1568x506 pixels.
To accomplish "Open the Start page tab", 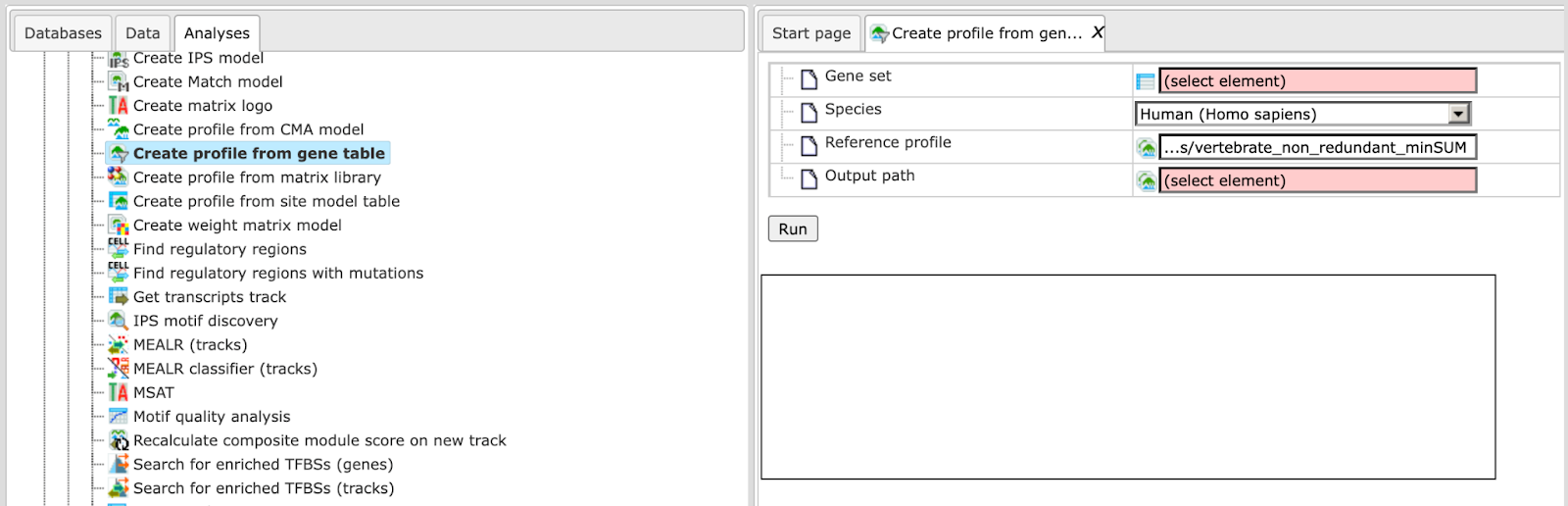I will pyautogui.click(x=811, y=33).
